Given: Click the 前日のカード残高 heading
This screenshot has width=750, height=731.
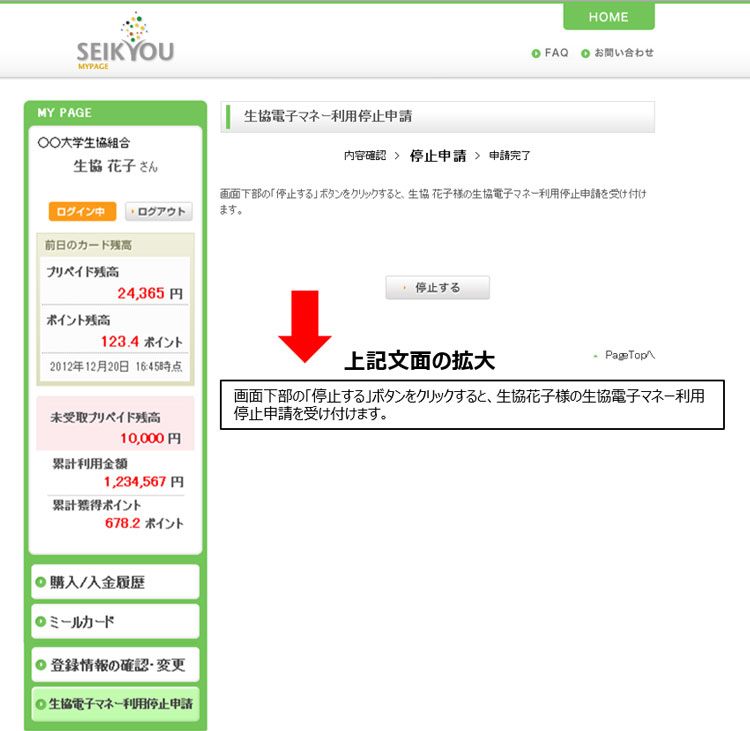Looking at the screenshot, I should (88, 245).
